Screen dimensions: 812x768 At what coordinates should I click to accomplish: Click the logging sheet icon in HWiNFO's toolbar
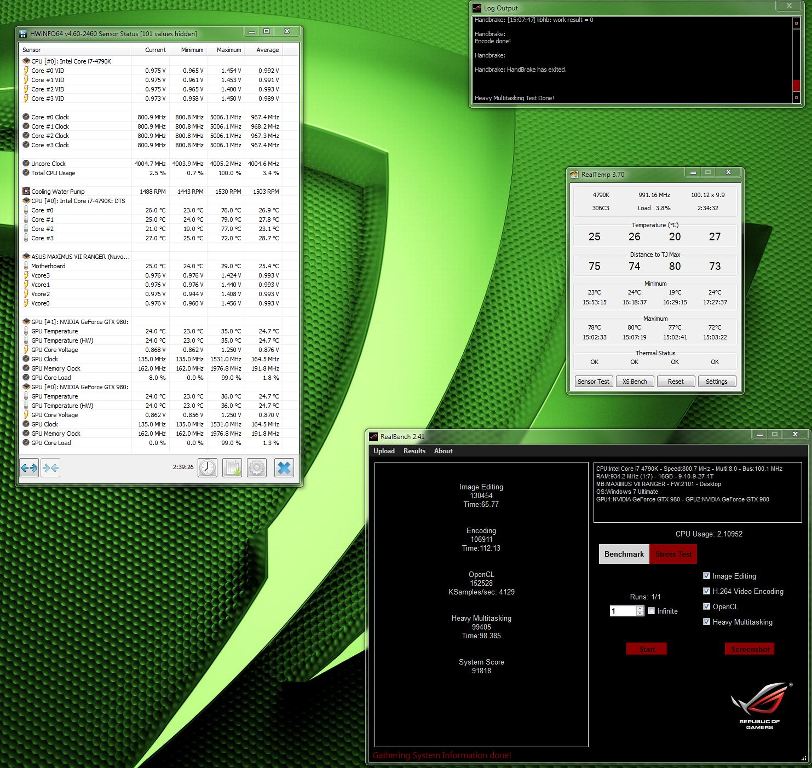232,468
